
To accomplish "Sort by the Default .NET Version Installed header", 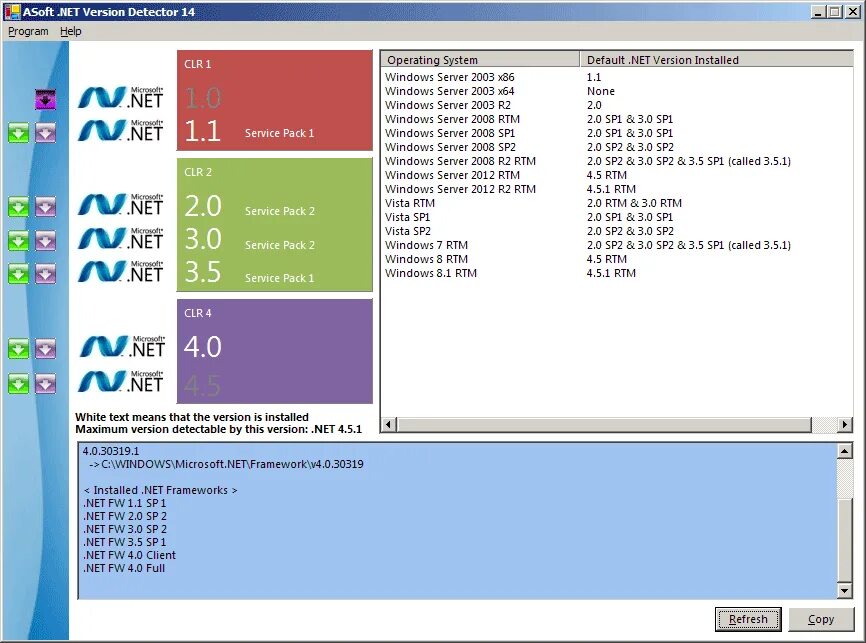I will pyautogui.click(x=716, y=60).
